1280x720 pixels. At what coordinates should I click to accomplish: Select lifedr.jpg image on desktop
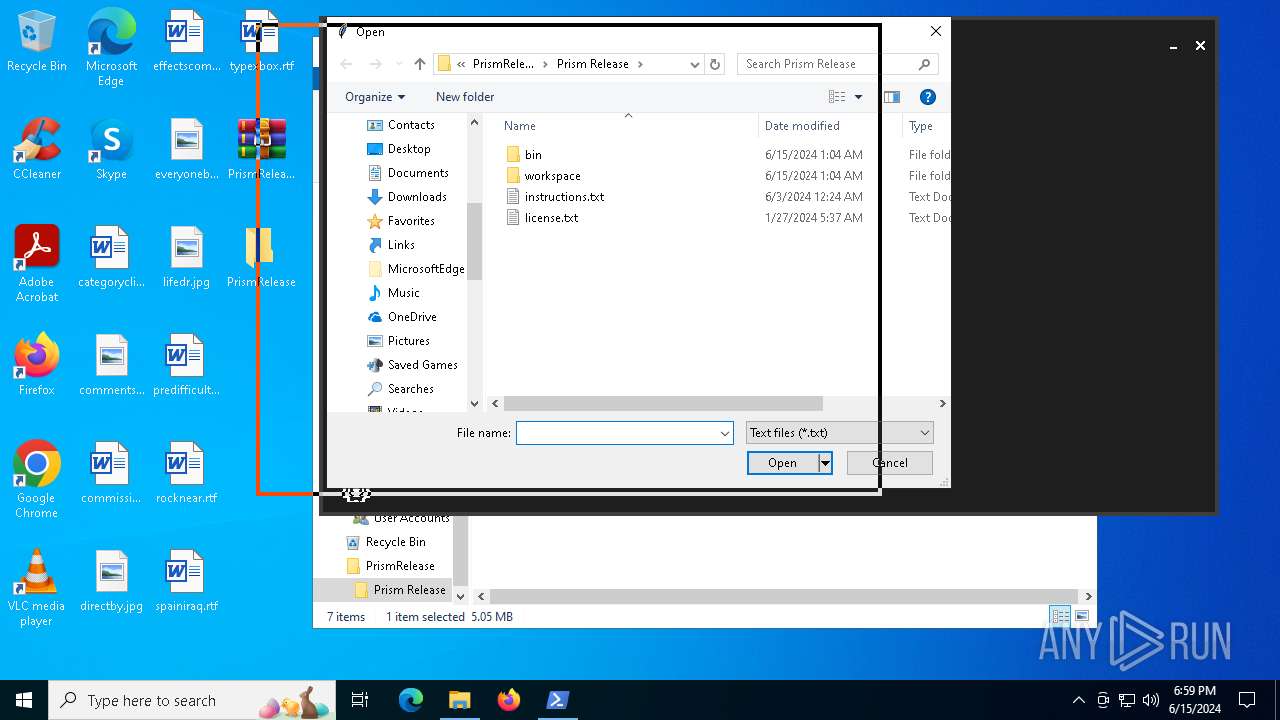click(x=186, y=257)
